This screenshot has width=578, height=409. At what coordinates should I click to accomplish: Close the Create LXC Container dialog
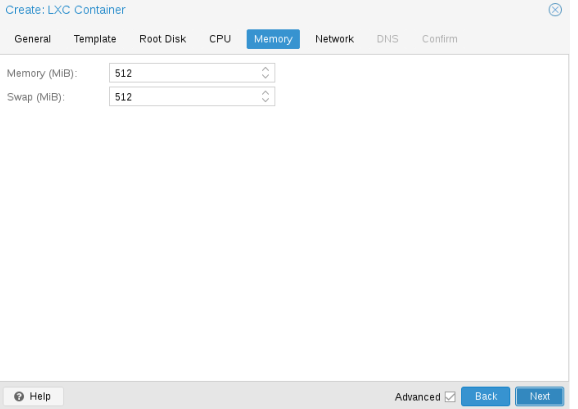555,10
